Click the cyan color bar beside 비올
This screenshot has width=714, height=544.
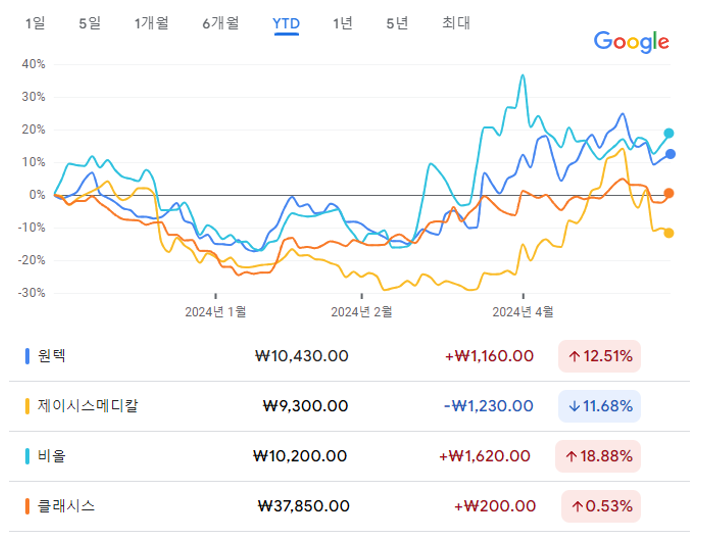[27, 456]
